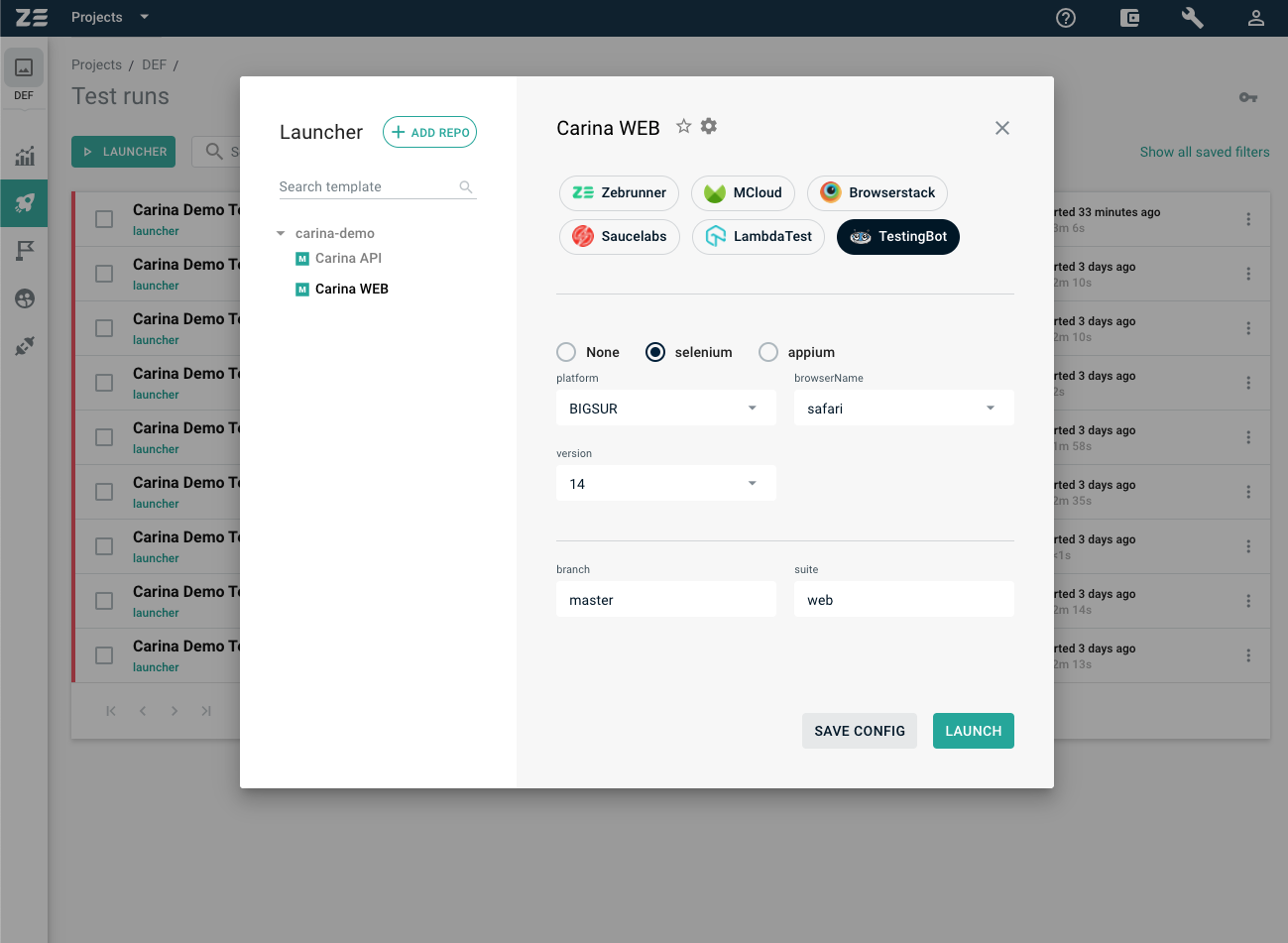This screenshot has height=943, width=1288.
Task: Open the user profile icon
Action: tap(1256, 18)
